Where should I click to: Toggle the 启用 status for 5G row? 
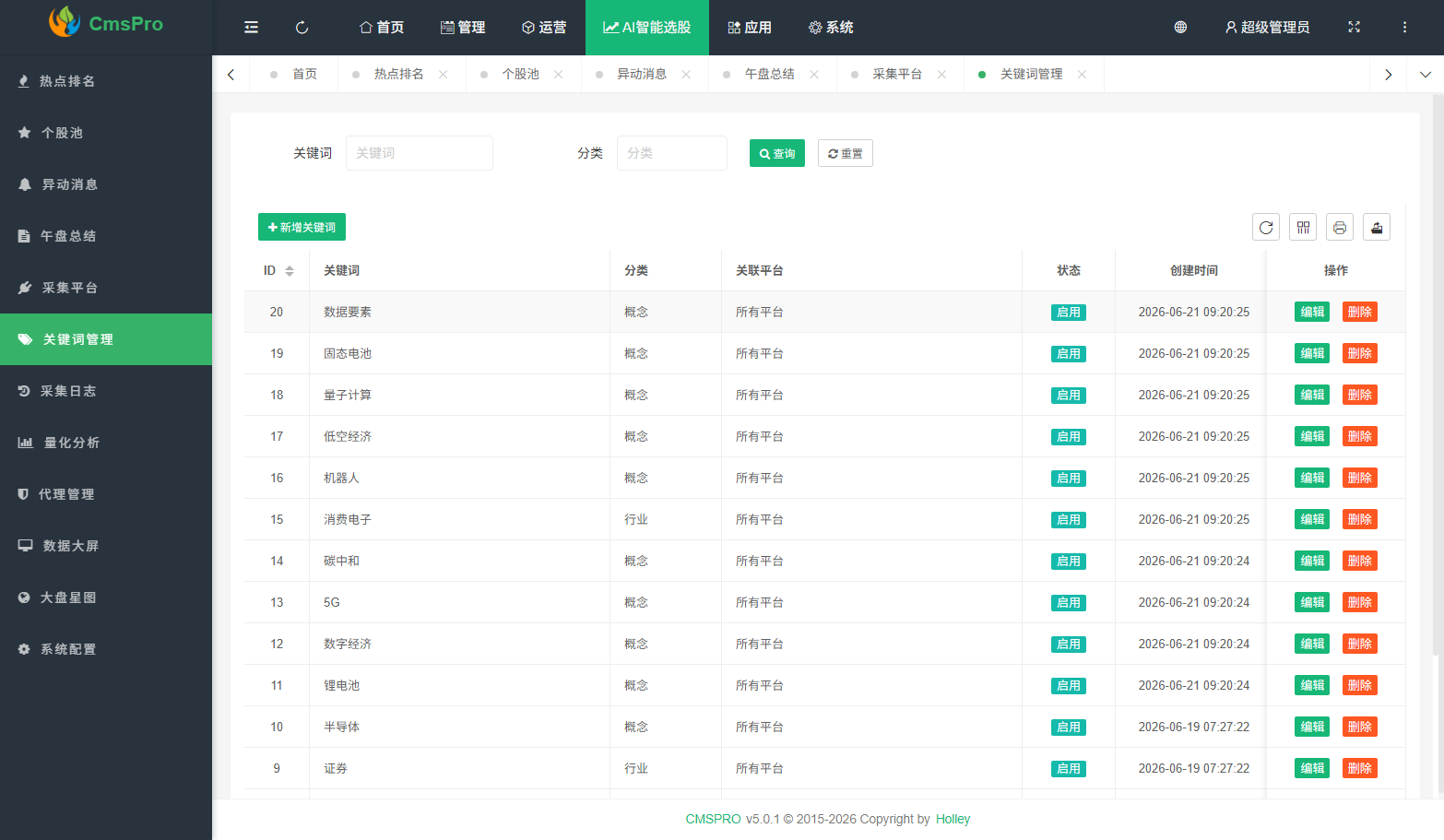coord(1069,603)
